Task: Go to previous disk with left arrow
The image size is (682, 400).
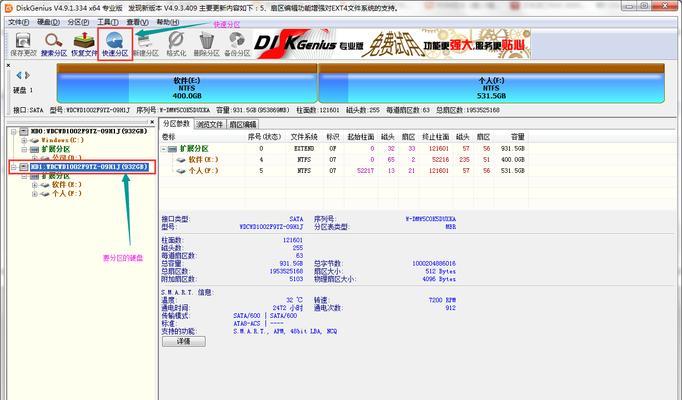Action: (19, 75)
